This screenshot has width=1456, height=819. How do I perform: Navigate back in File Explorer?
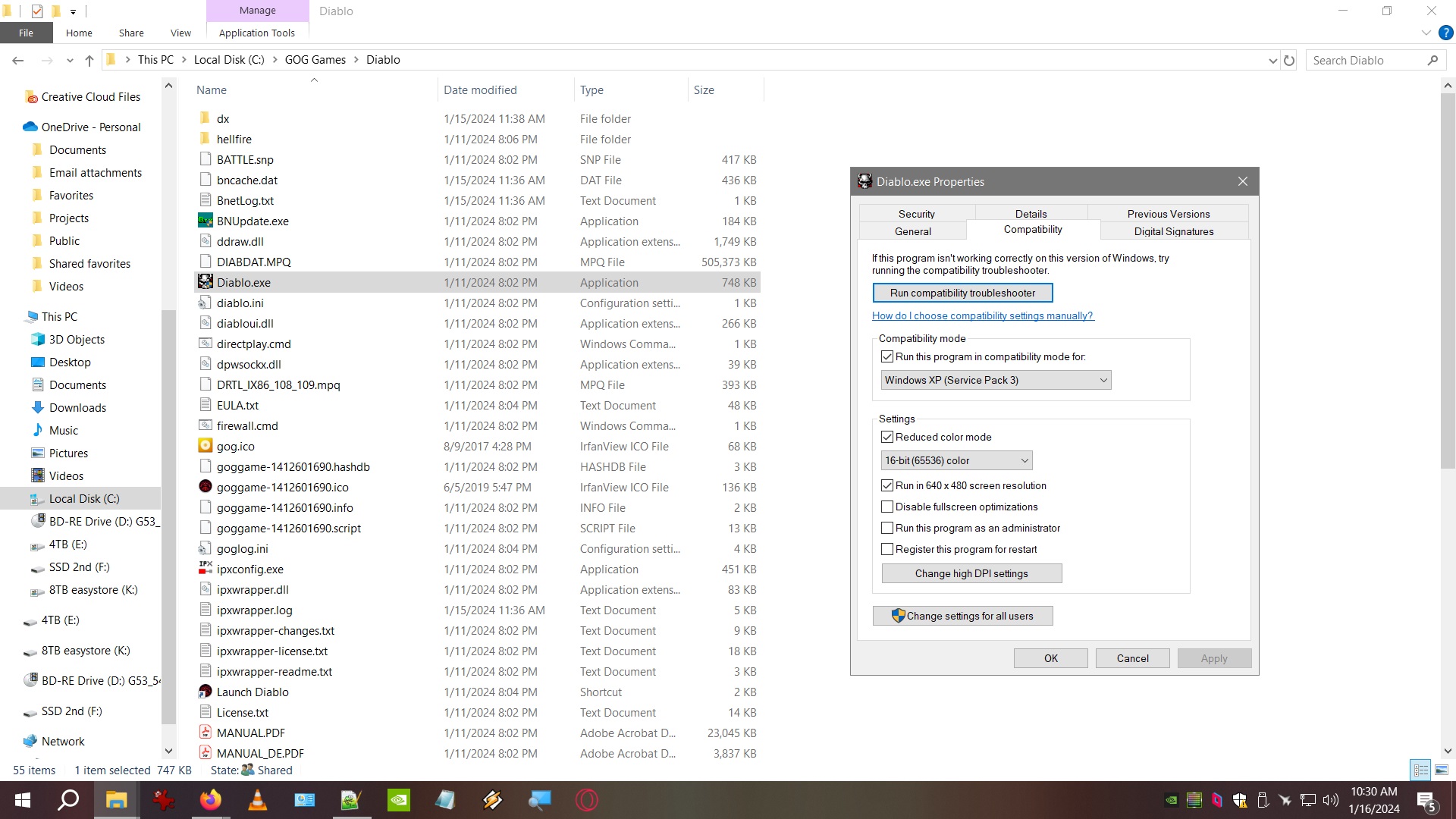click(18, 60)
